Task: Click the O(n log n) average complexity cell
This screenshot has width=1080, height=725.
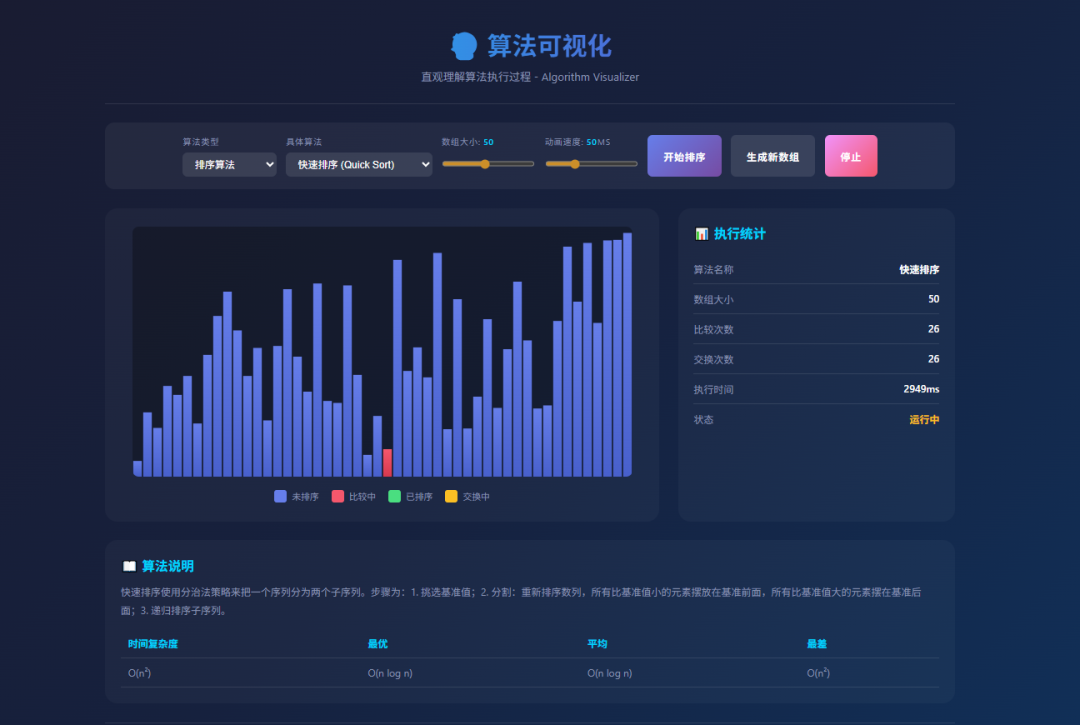Action: [610, 673]
